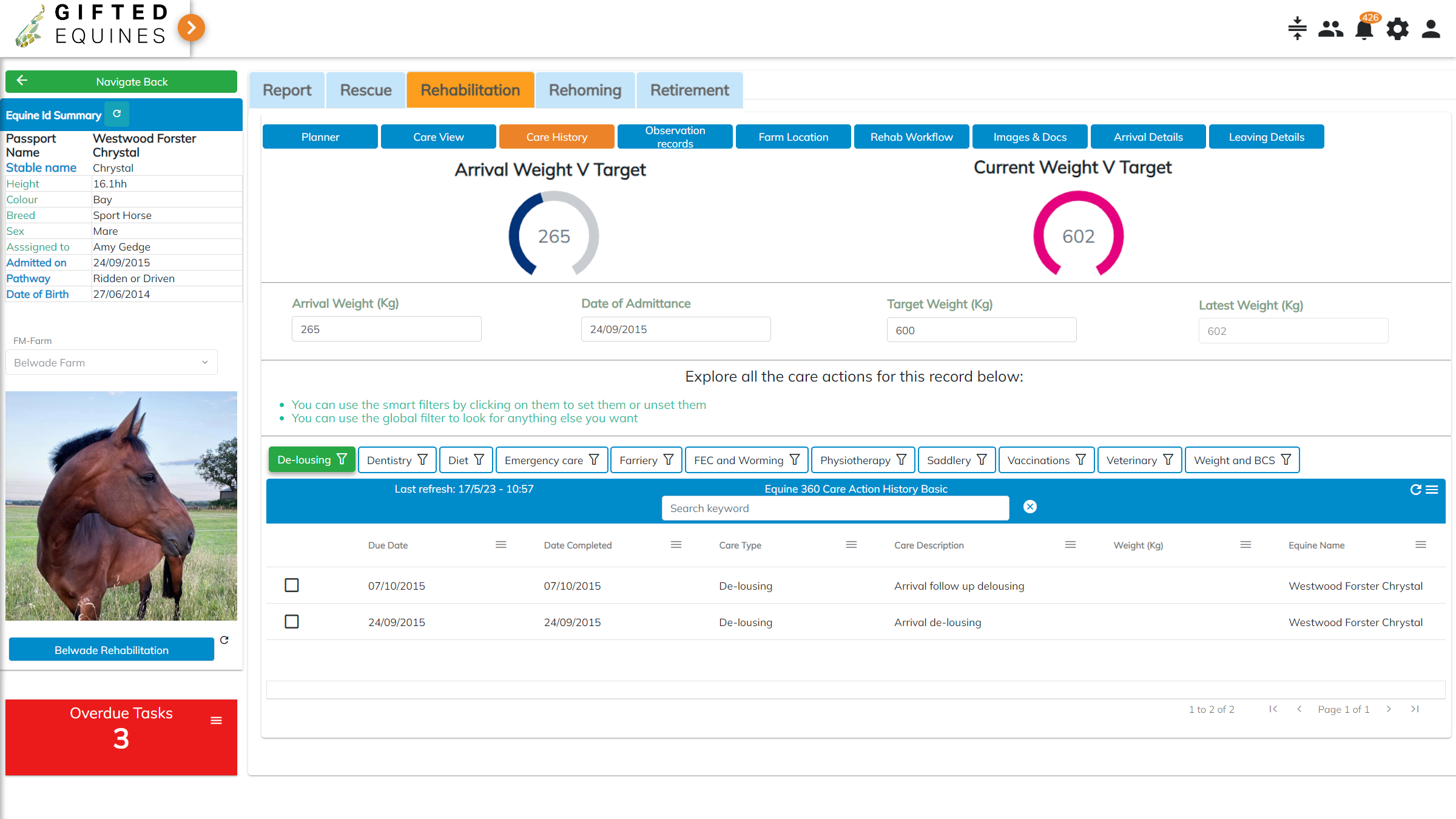The height and width of the screenshot is (819, 1456).
Task: Open the Overdue Tasks menu icon
Action: tap(216, 721)
